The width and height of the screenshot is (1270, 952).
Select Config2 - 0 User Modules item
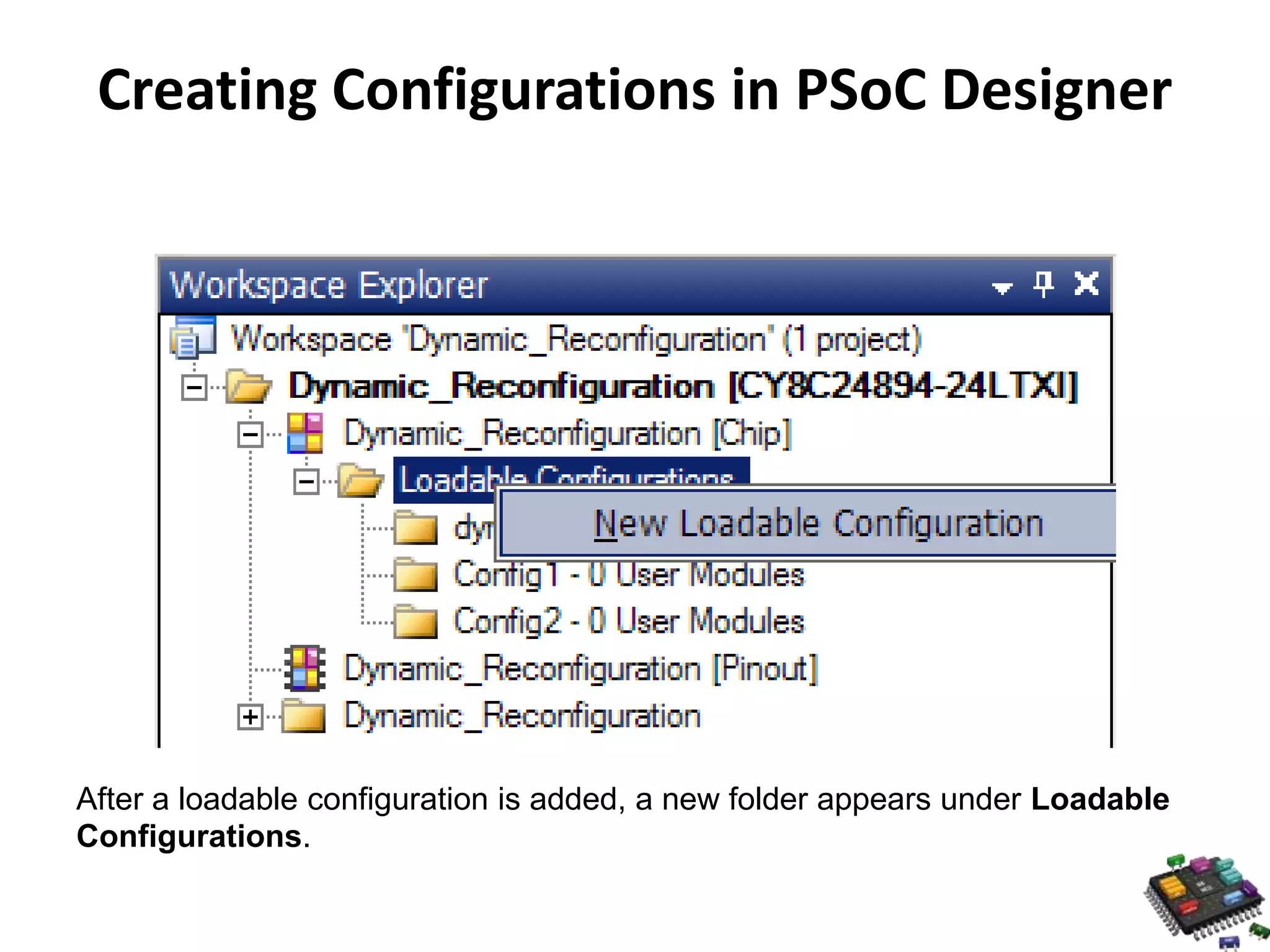click(x=628, y=621)
